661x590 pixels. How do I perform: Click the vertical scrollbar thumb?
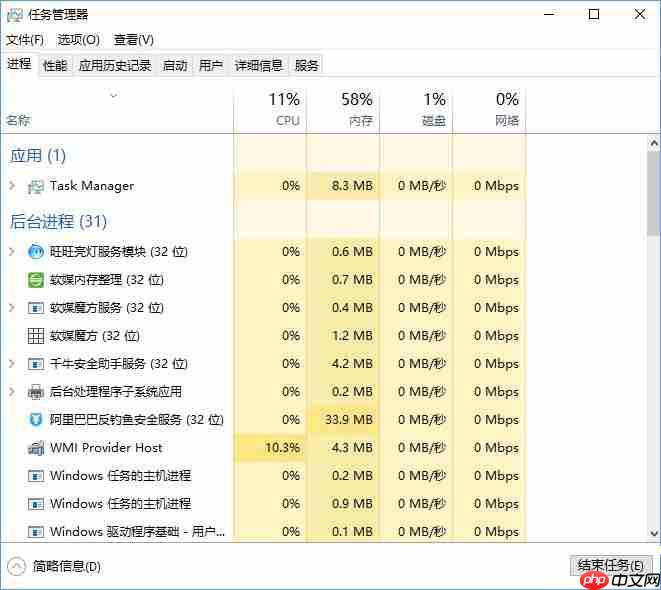click(654, 193)
